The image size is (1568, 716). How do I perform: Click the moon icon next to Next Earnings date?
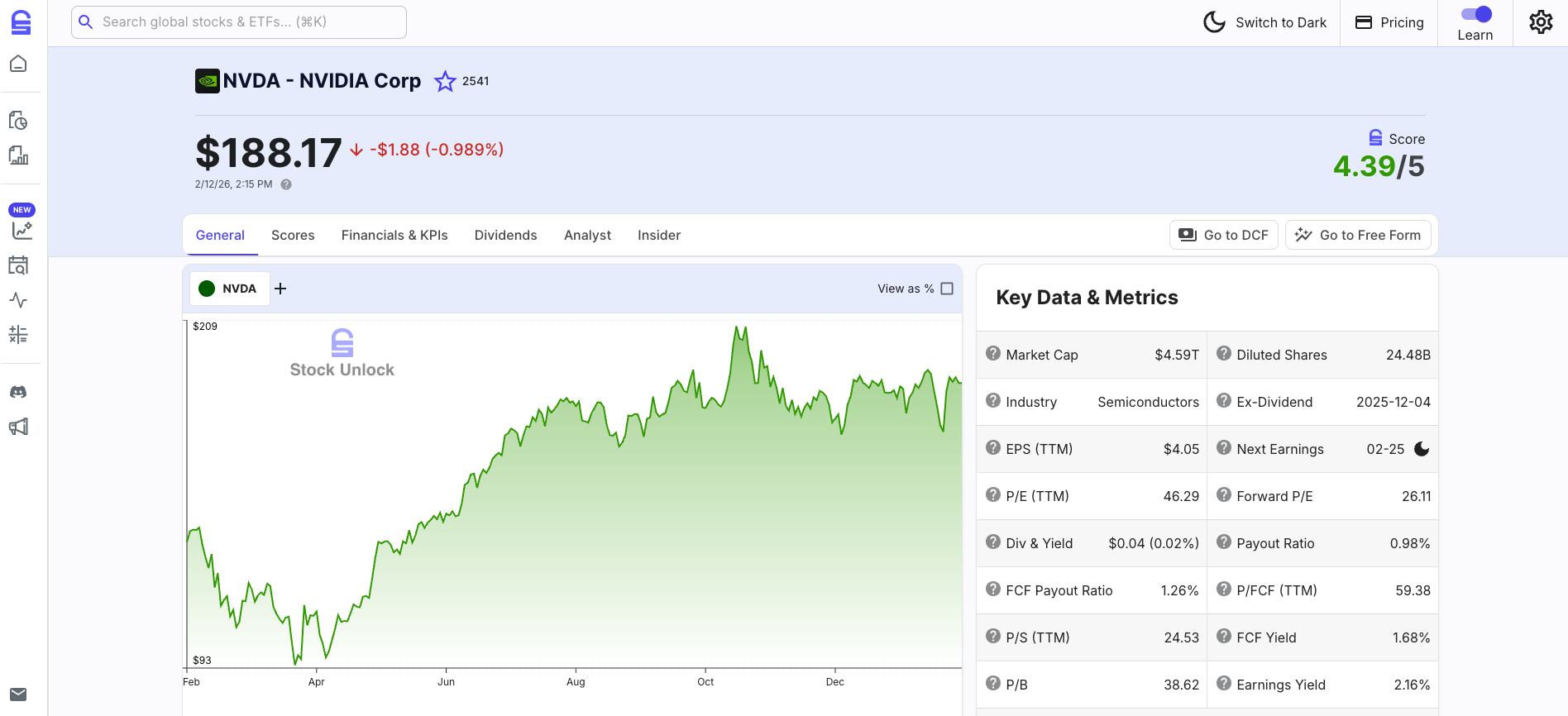point(1422,449)
